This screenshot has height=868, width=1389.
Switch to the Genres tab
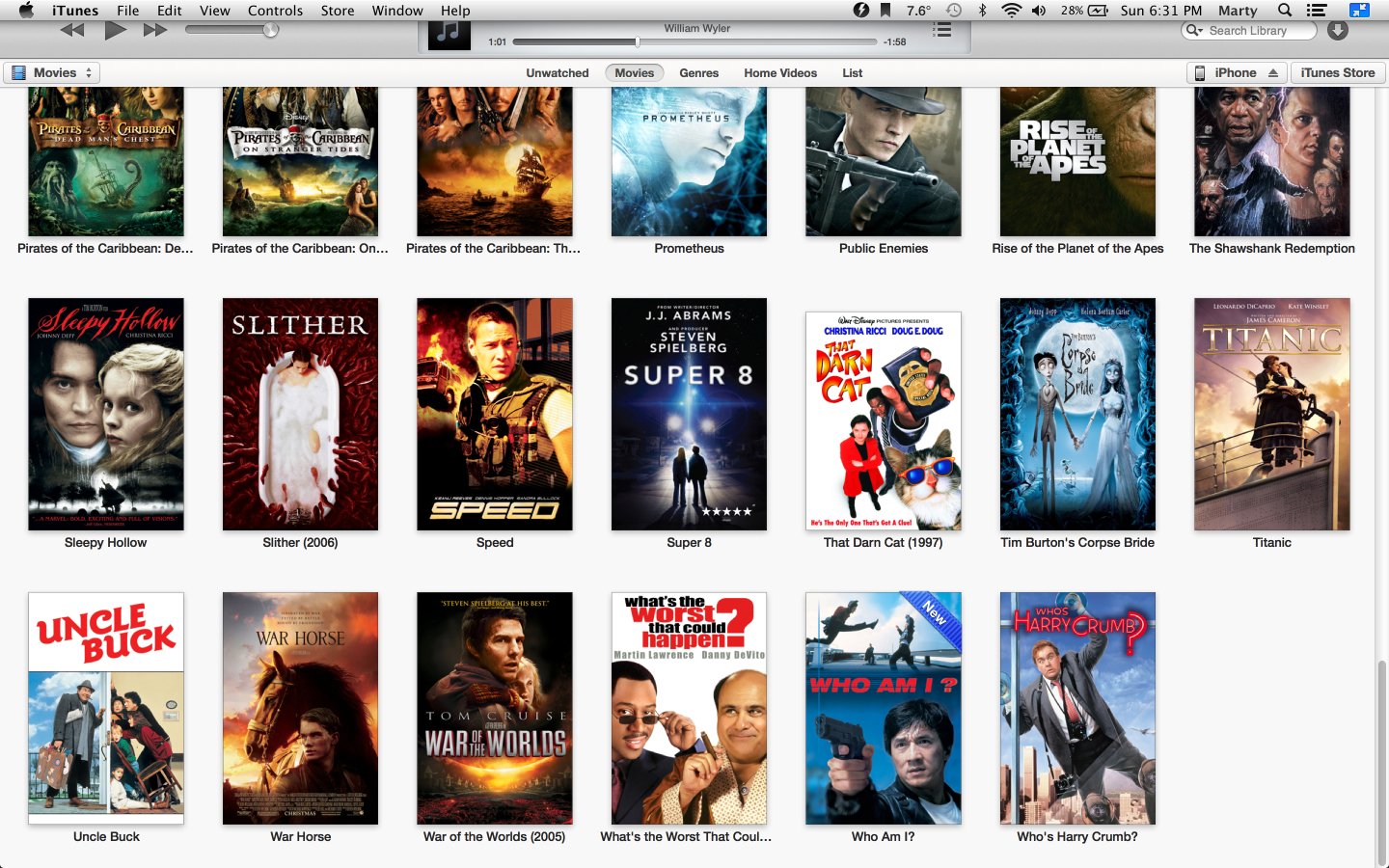click(699, 73)
